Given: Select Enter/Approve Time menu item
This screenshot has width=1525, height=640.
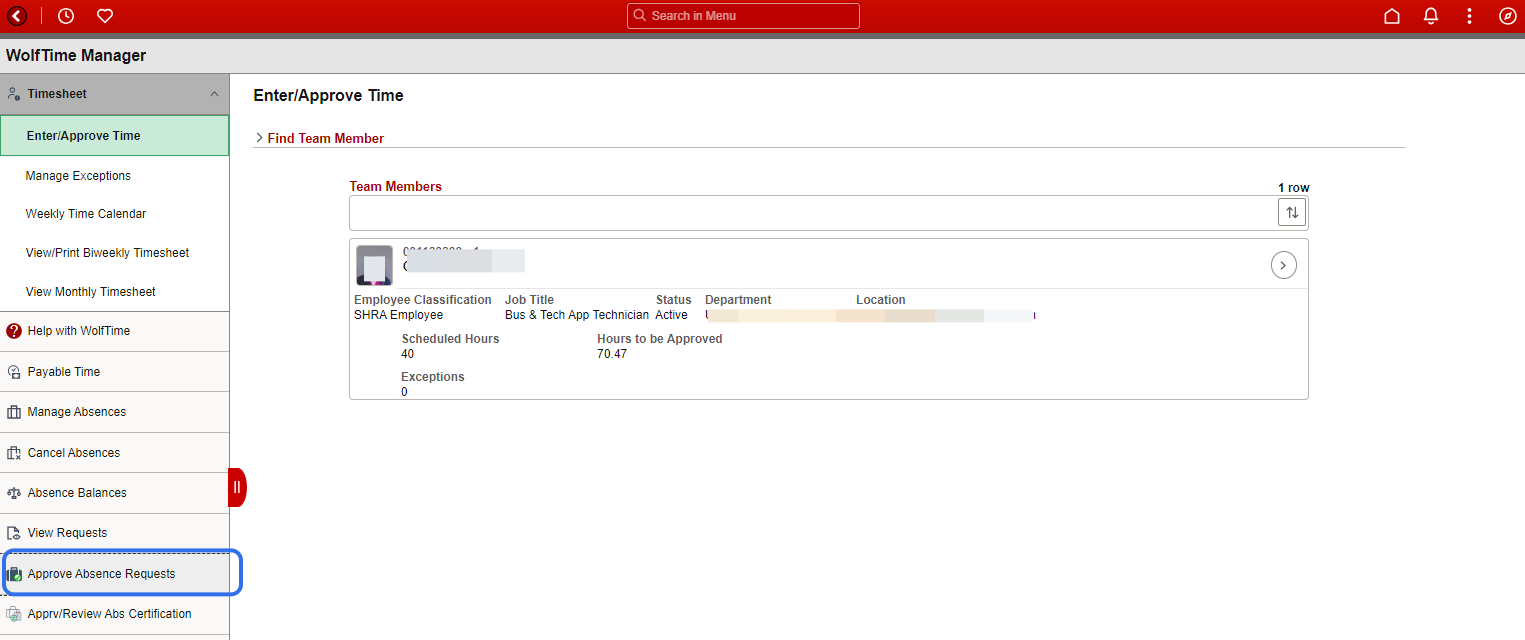Looking at the screenshot, I should point(115,136).
